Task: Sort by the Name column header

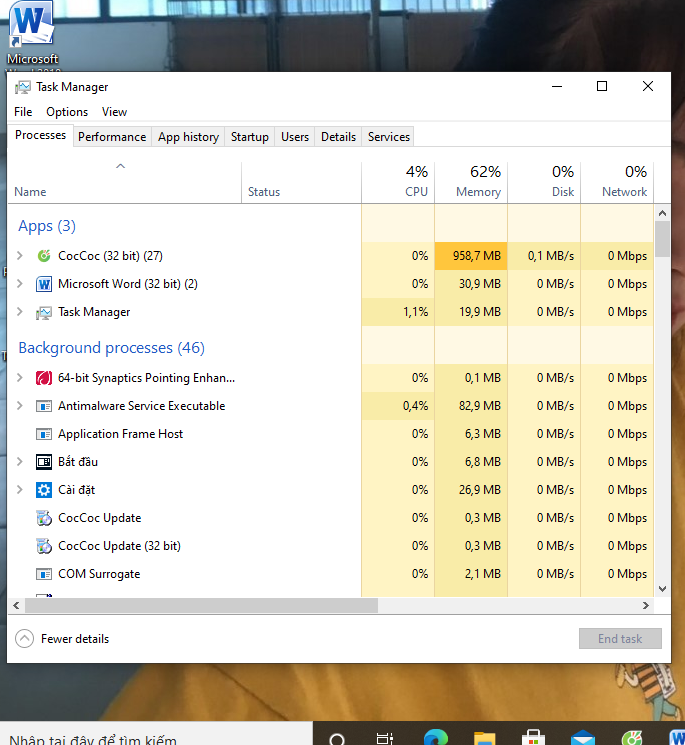Action: click(x=124, y=182)
